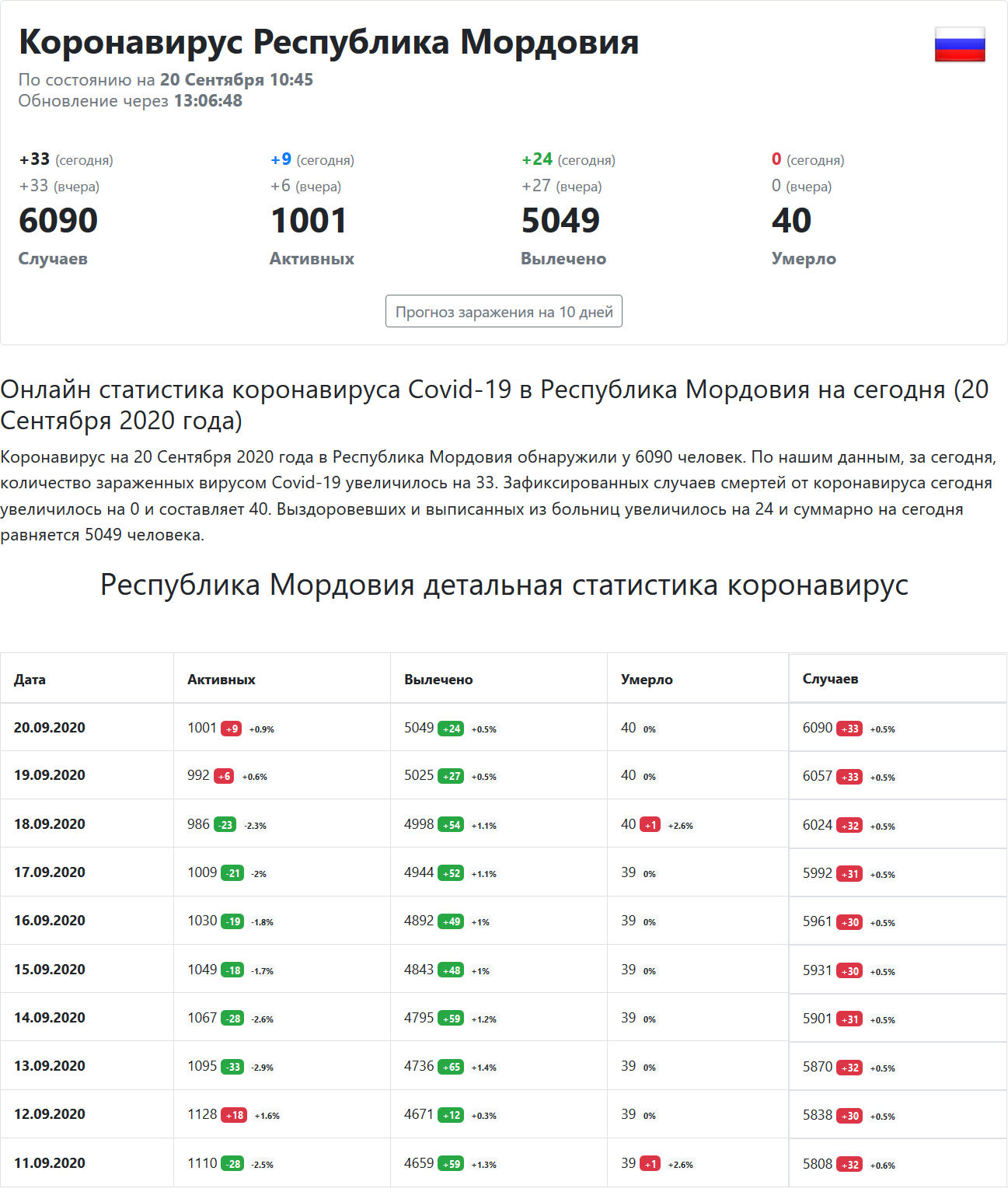Click the green +52 recovered badge

coord(451,873)
